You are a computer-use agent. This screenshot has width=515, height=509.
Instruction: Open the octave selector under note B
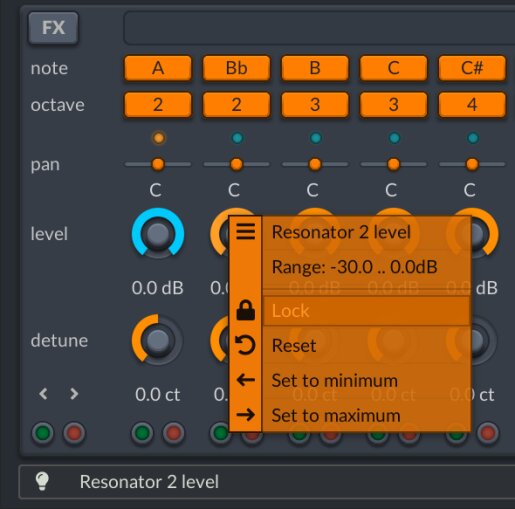(315, 105)
